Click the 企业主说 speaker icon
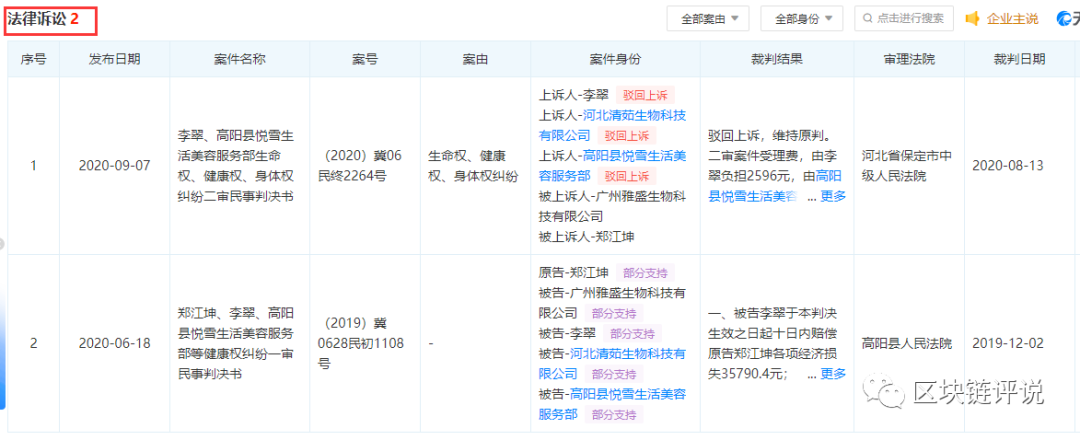 tap(972, 19)
